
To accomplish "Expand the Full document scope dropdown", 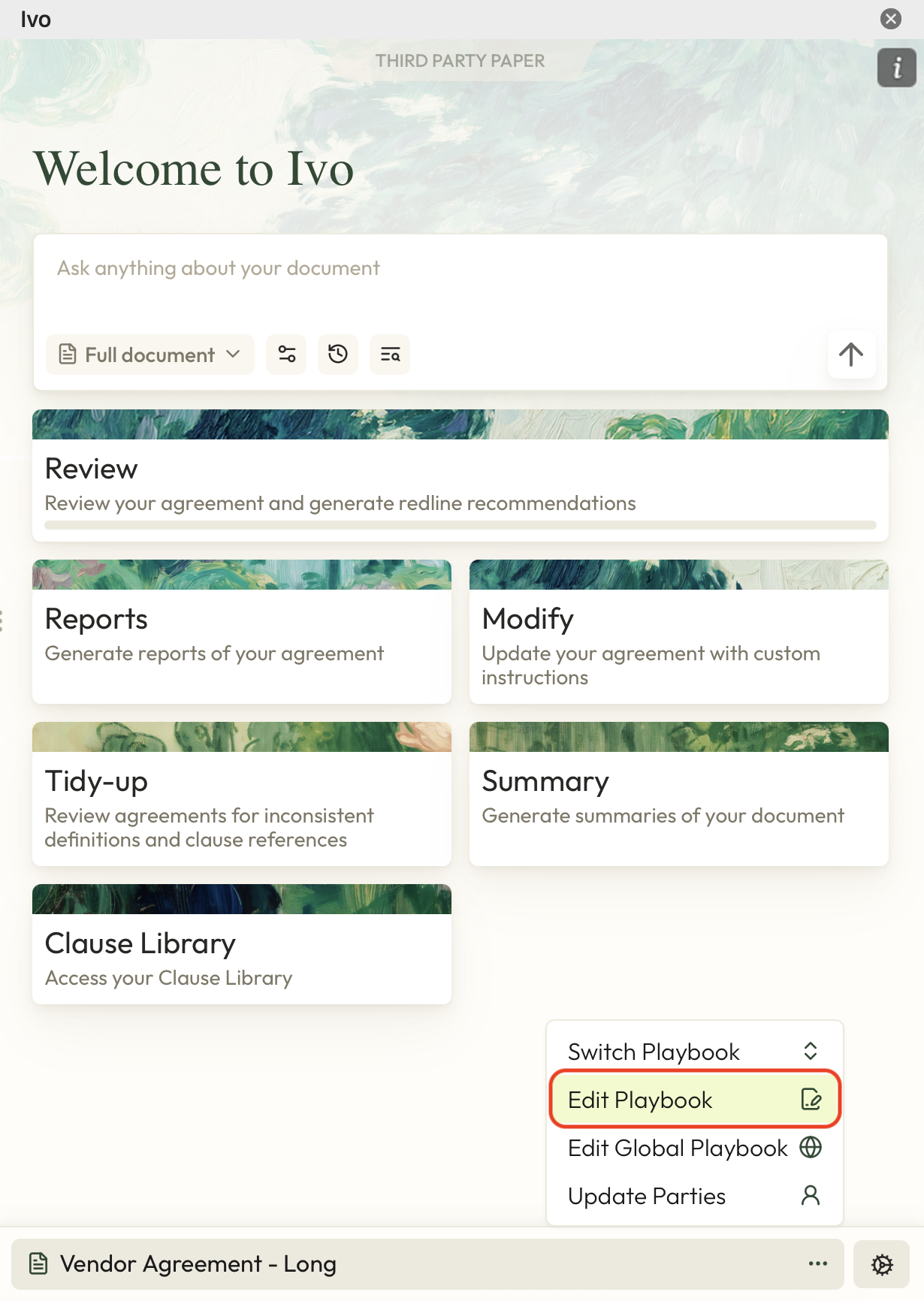I will pos(150,355).
